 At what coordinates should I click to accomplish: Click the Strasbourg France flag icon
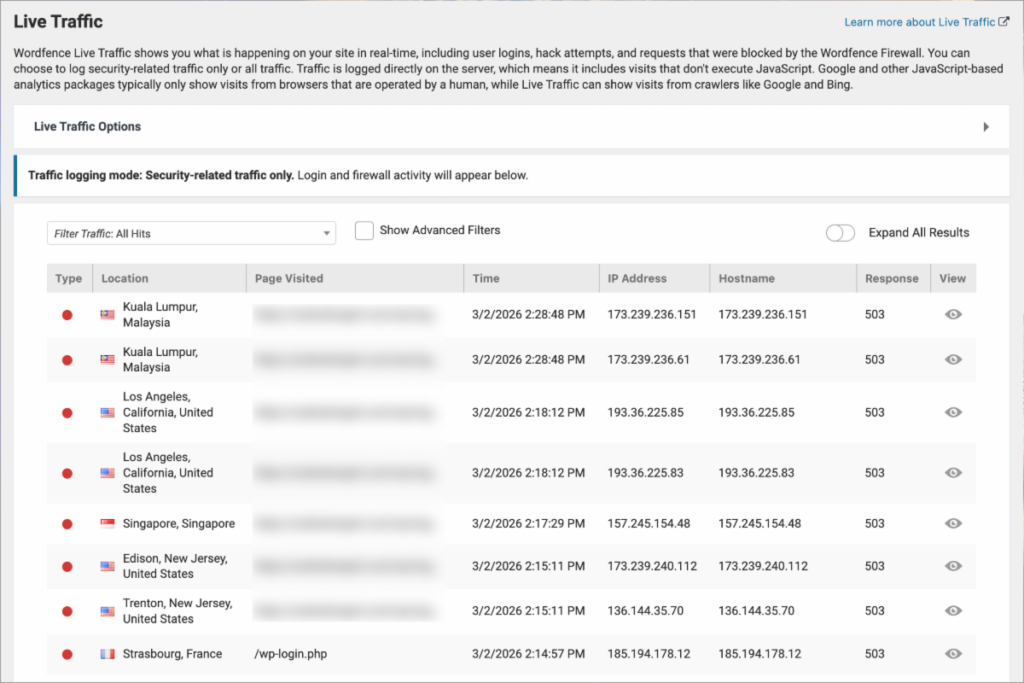click(108, 654)
